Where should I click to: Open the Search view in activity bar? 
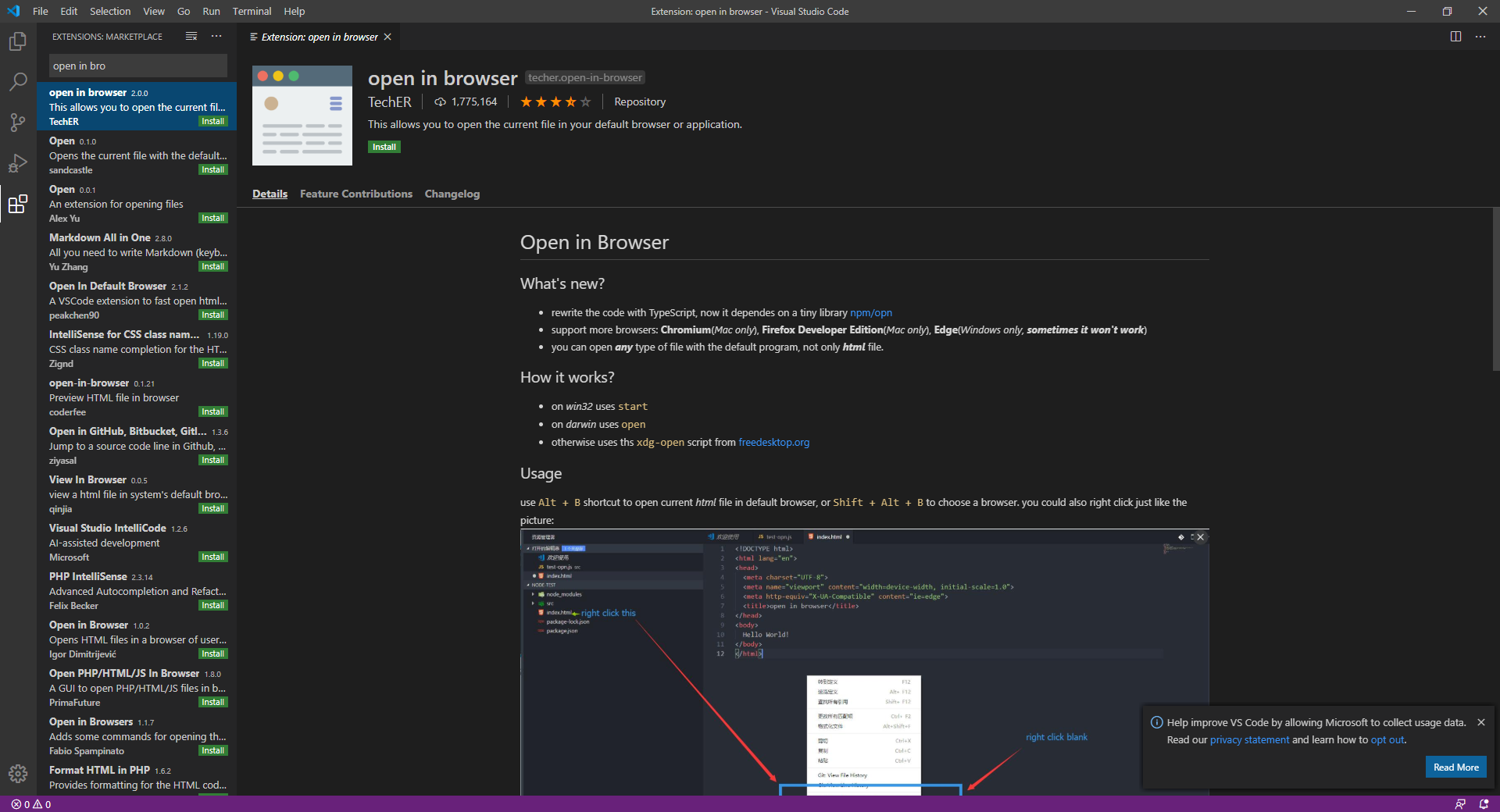(x=18, y=81)
